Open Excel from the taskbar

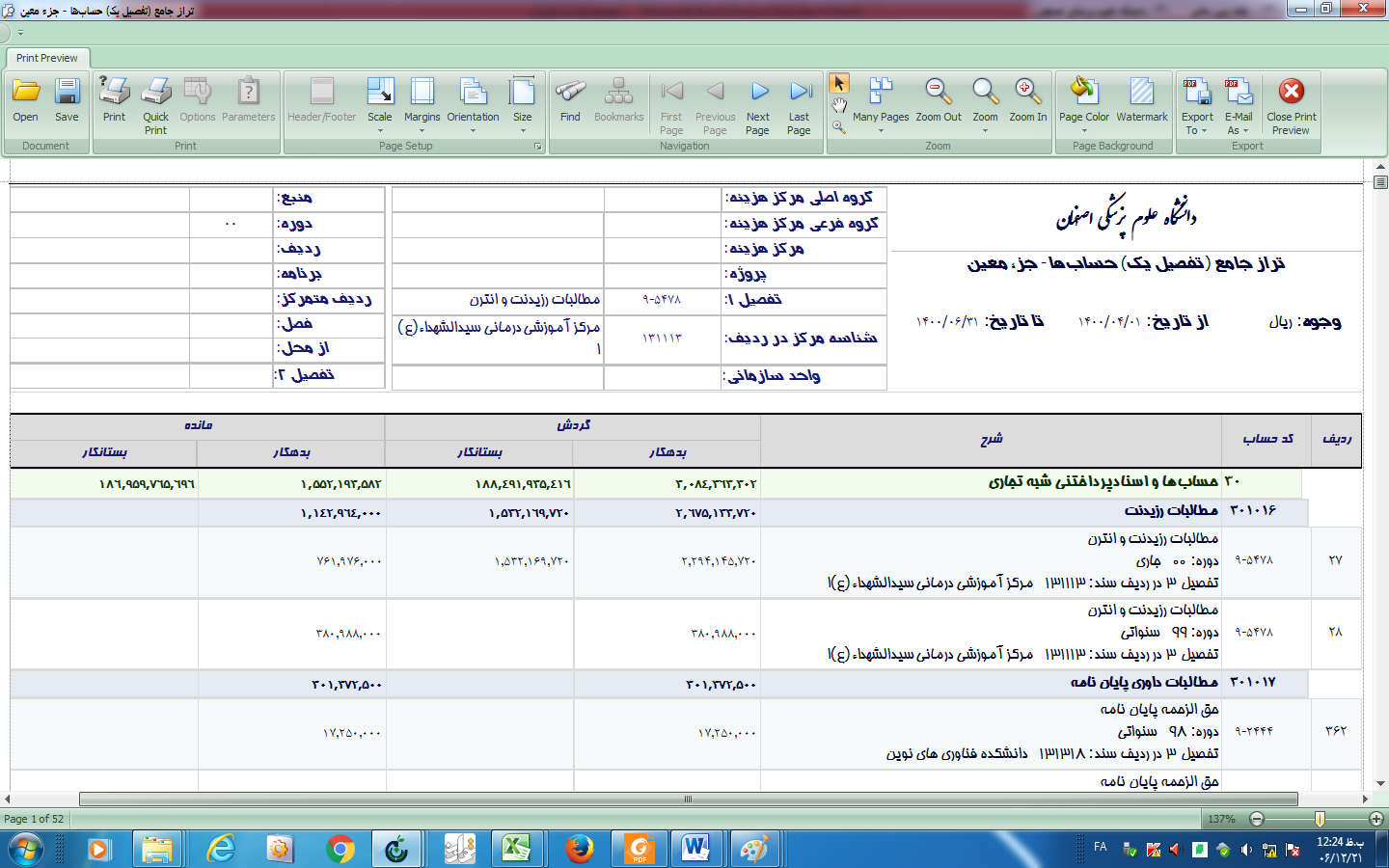pos(516,850)
